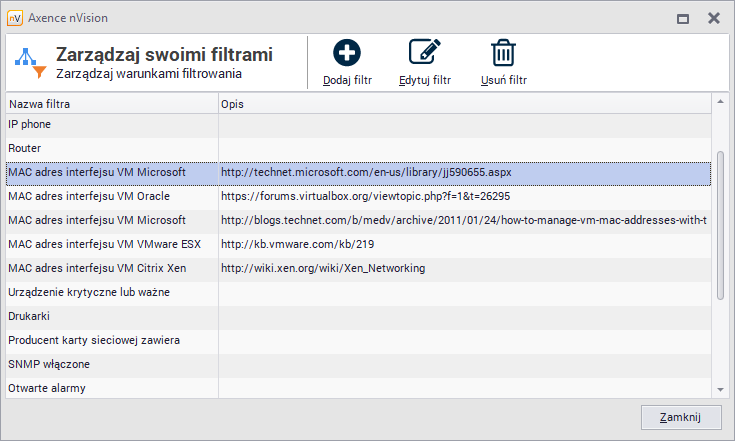The width and height of the screenshot is (735, 441).
Task: Maximize the Axence nVision window
Action: pos(683,18)
